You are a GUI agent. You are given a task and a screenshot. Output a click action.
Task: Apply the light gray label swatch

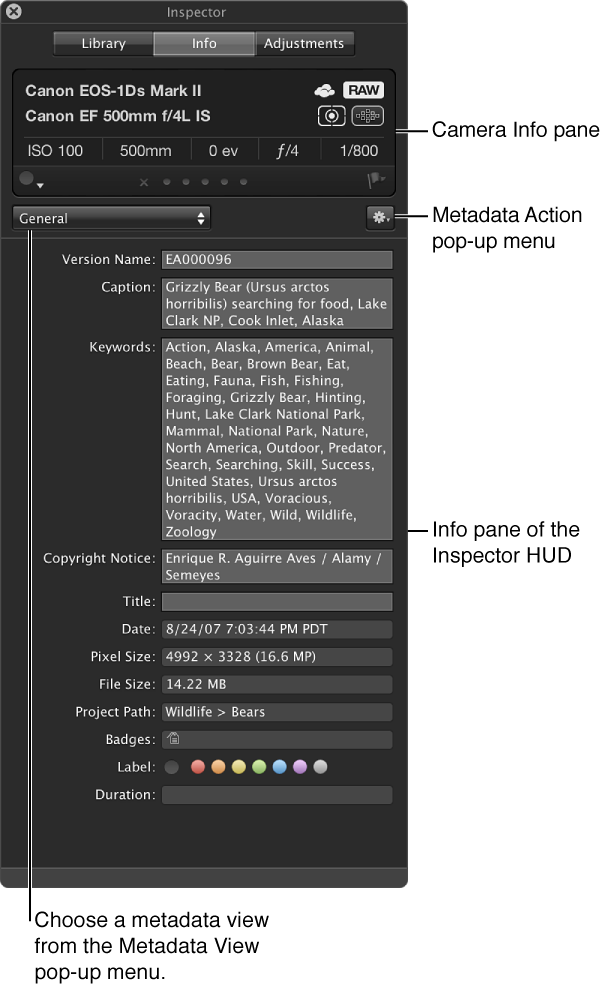[321, 767]
